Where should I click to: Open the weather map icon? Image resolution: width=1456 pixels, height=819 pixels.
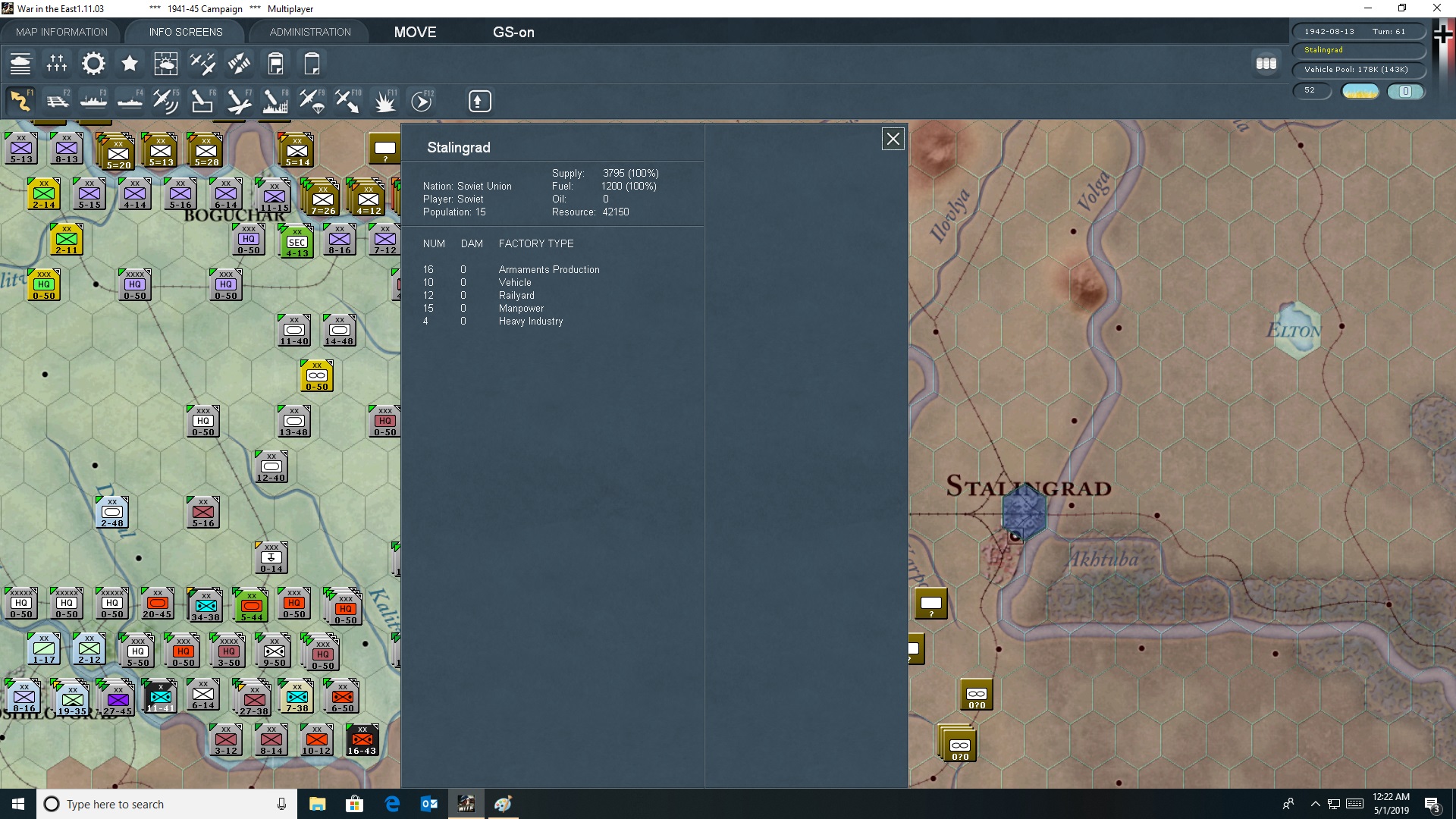(166, 64)
